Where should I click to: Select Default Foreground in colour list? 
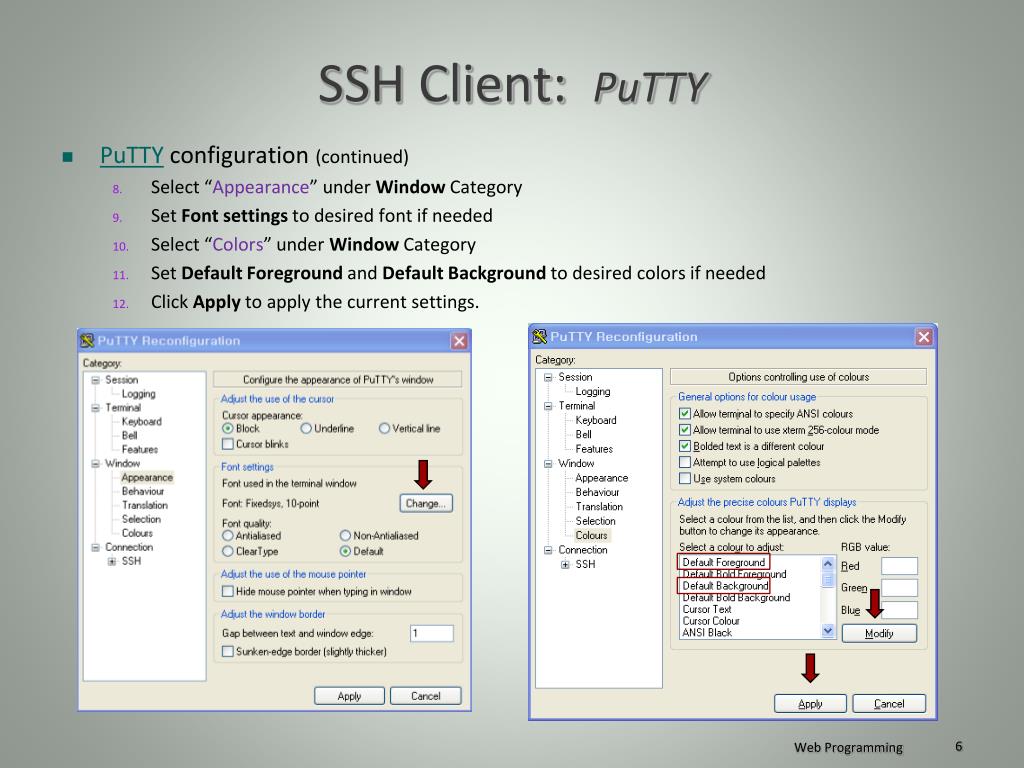point(724,562)
